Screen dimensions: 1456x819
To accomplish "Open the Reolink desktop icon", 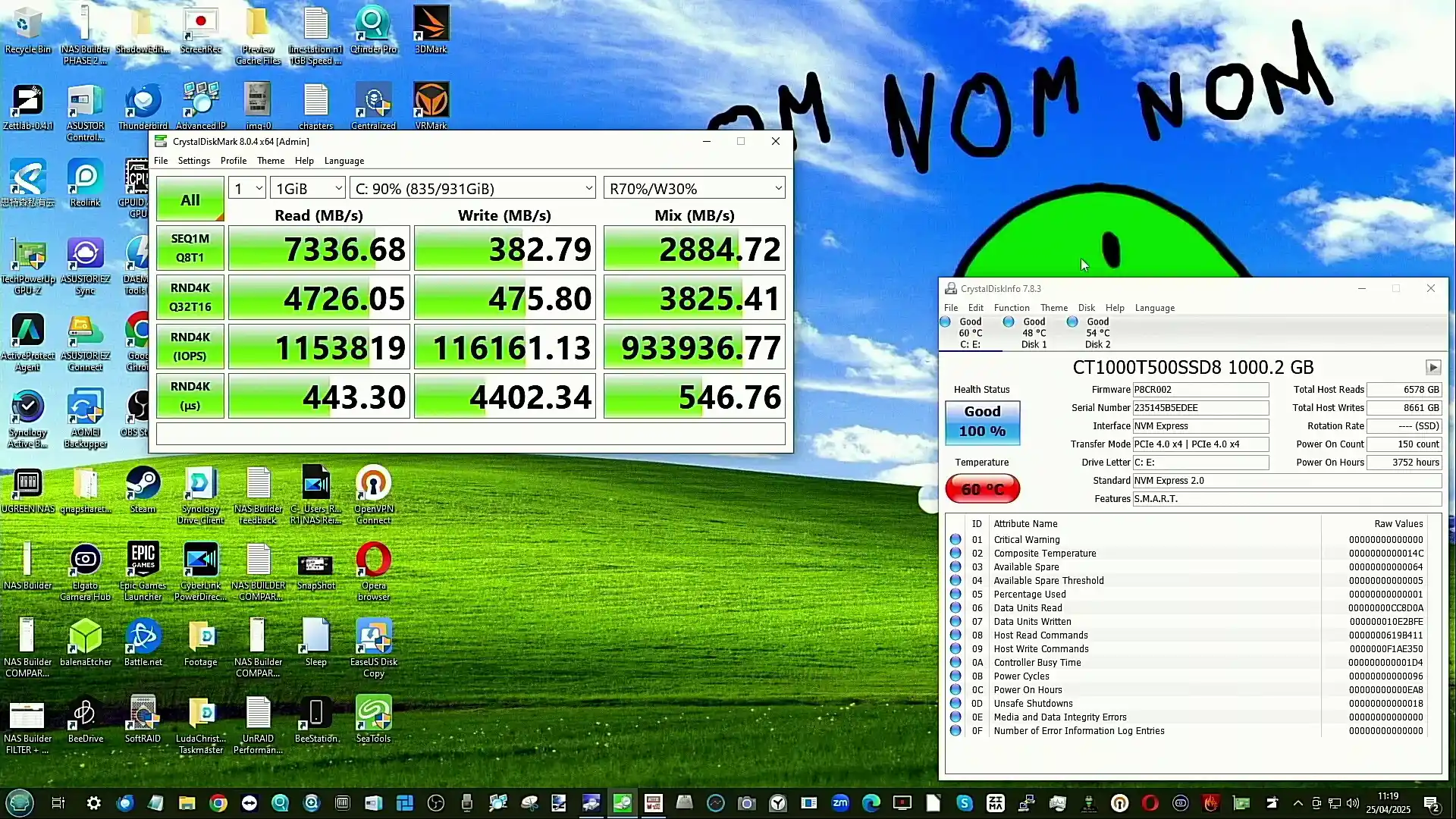I will coord(86,184).
